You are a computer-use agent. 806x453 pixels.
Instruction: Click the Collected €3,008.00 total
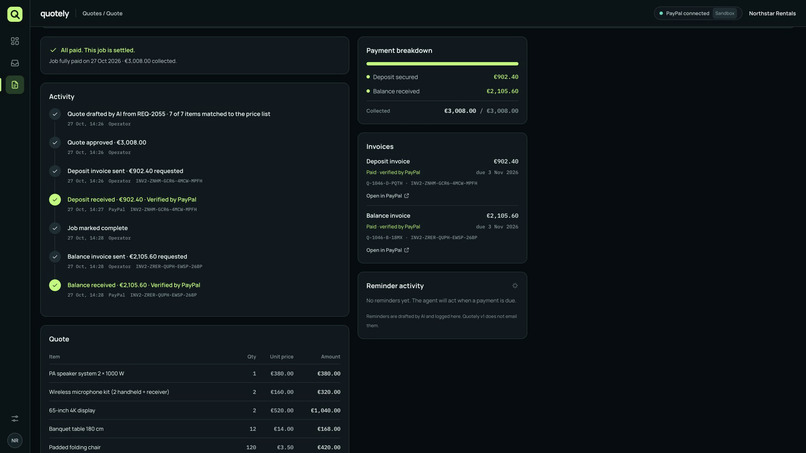pyautogui.click(x=460, y=111)
